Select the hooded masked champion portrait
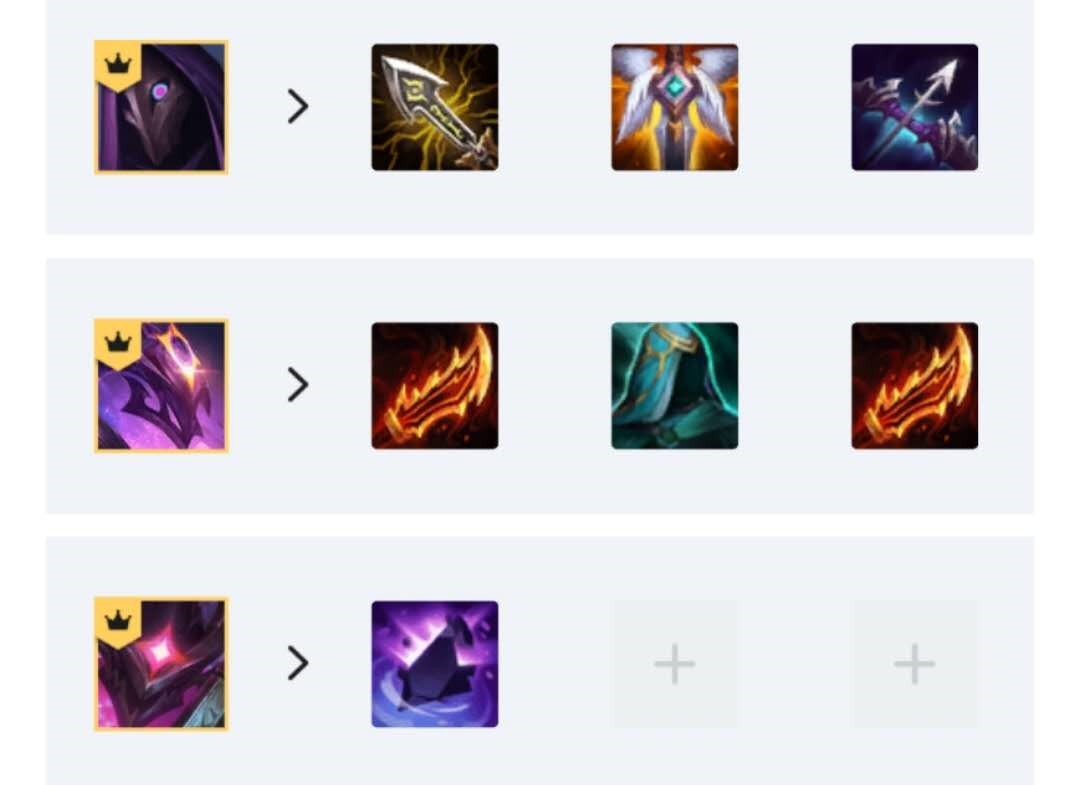This screenshot has width=1079, height=785. (161, 107)
